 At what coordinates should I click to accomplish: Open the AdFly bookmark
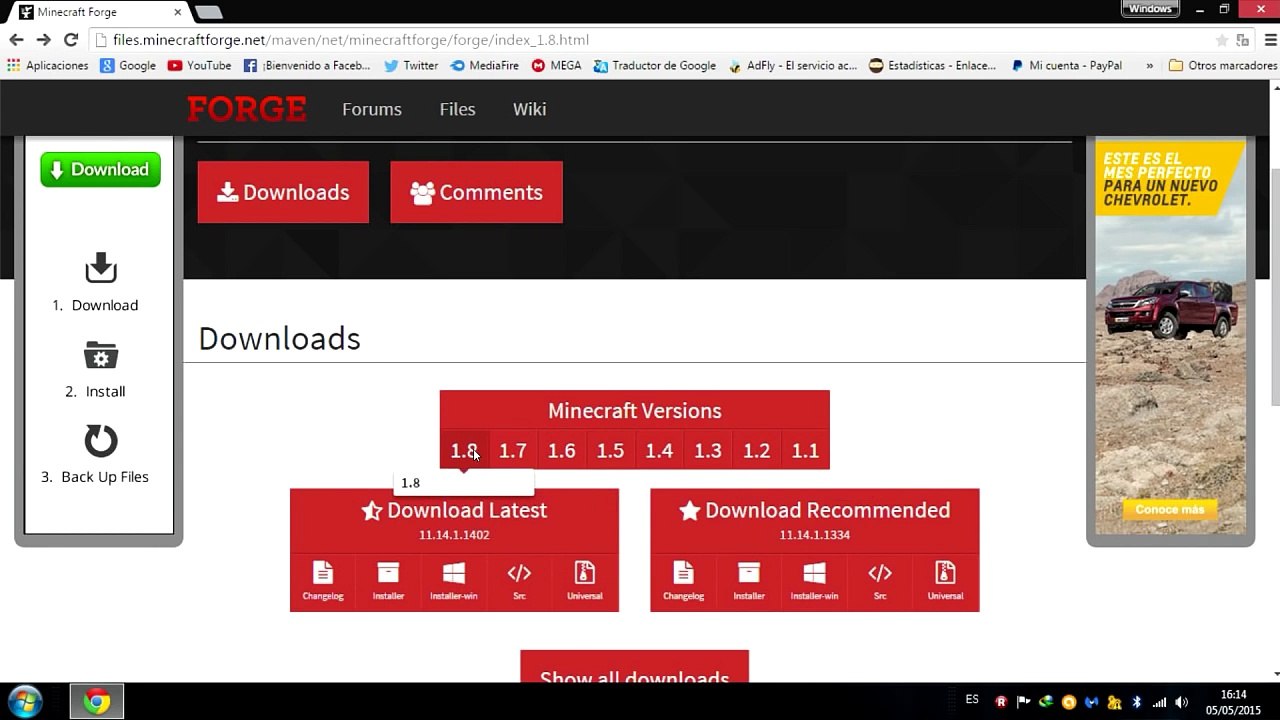click(793, 66)
